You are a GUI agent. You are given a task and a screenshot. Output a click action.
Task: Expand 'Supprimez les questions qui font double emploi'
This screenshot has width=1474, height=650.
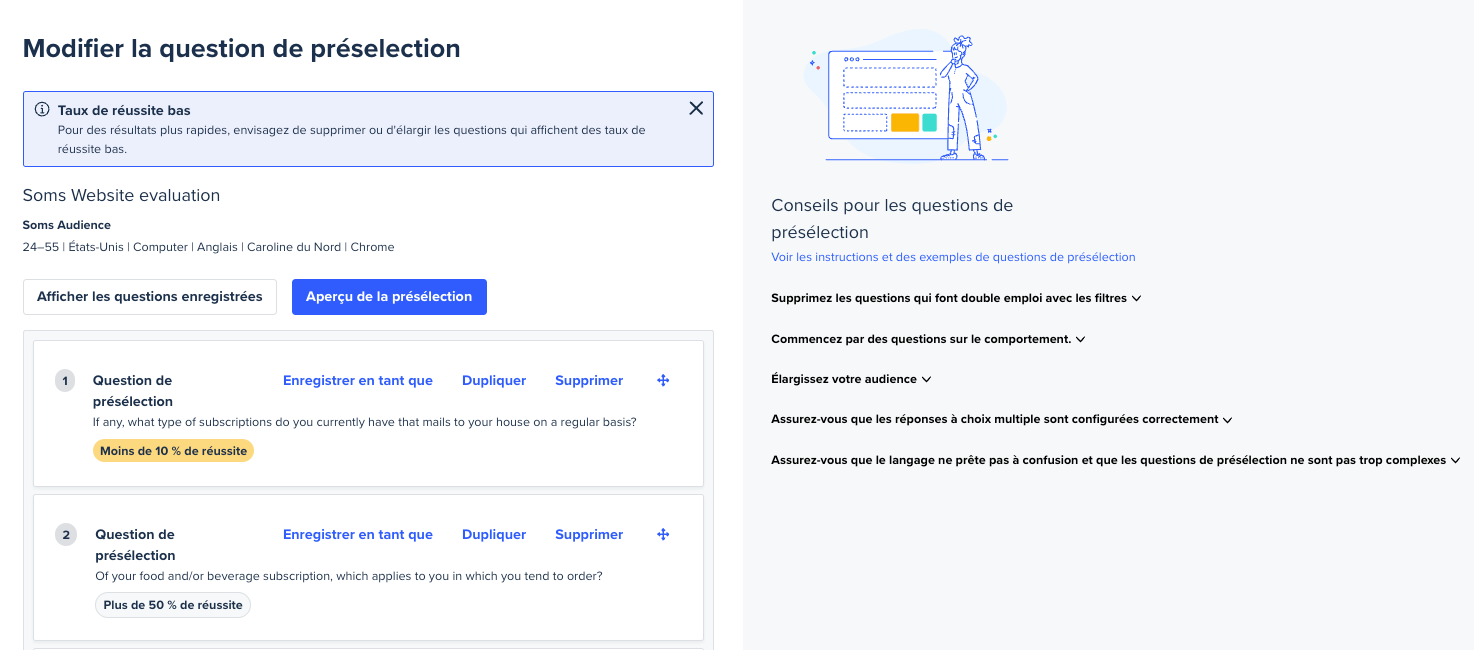[955, 298]
